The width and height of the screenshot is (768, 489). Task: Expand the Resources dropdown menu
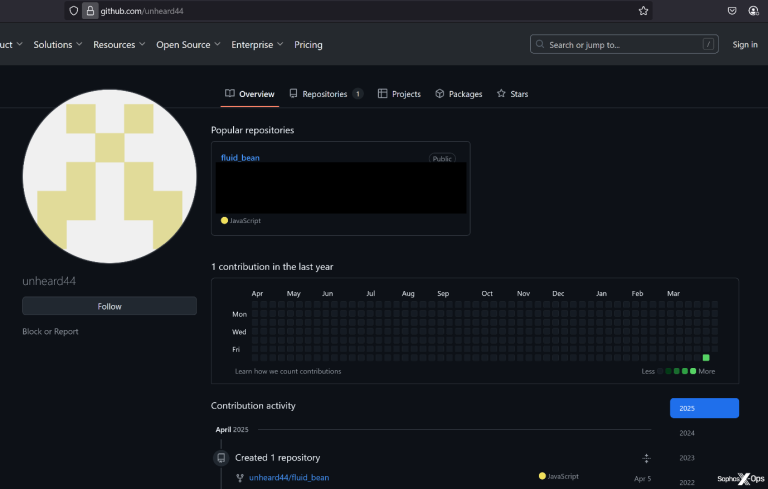pyautogui.click(x=119, y=45)
